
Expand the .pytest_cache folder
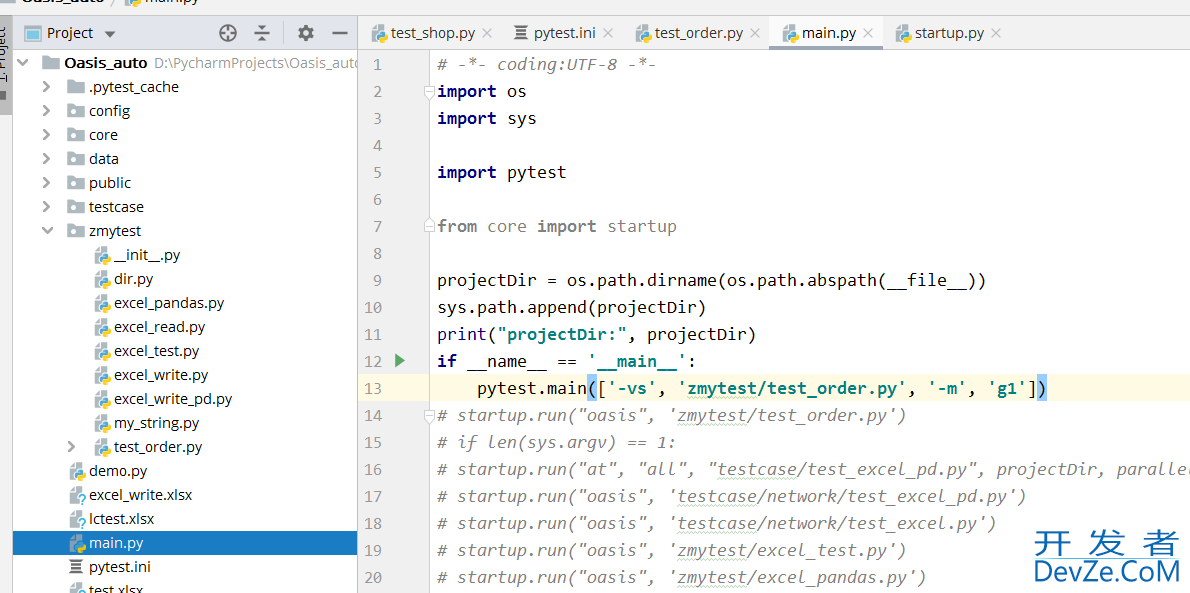(x=47, y=87)
